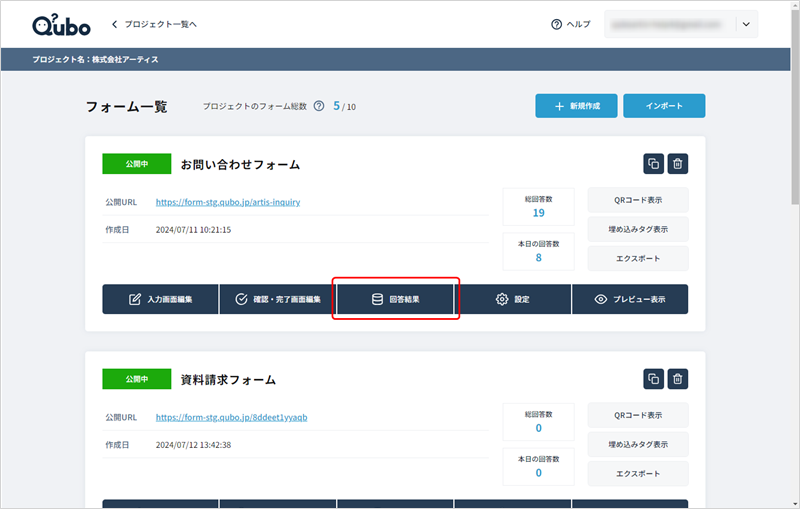Open 回答結果 for お問い合わせフォーム

click(x=395, y=299)
